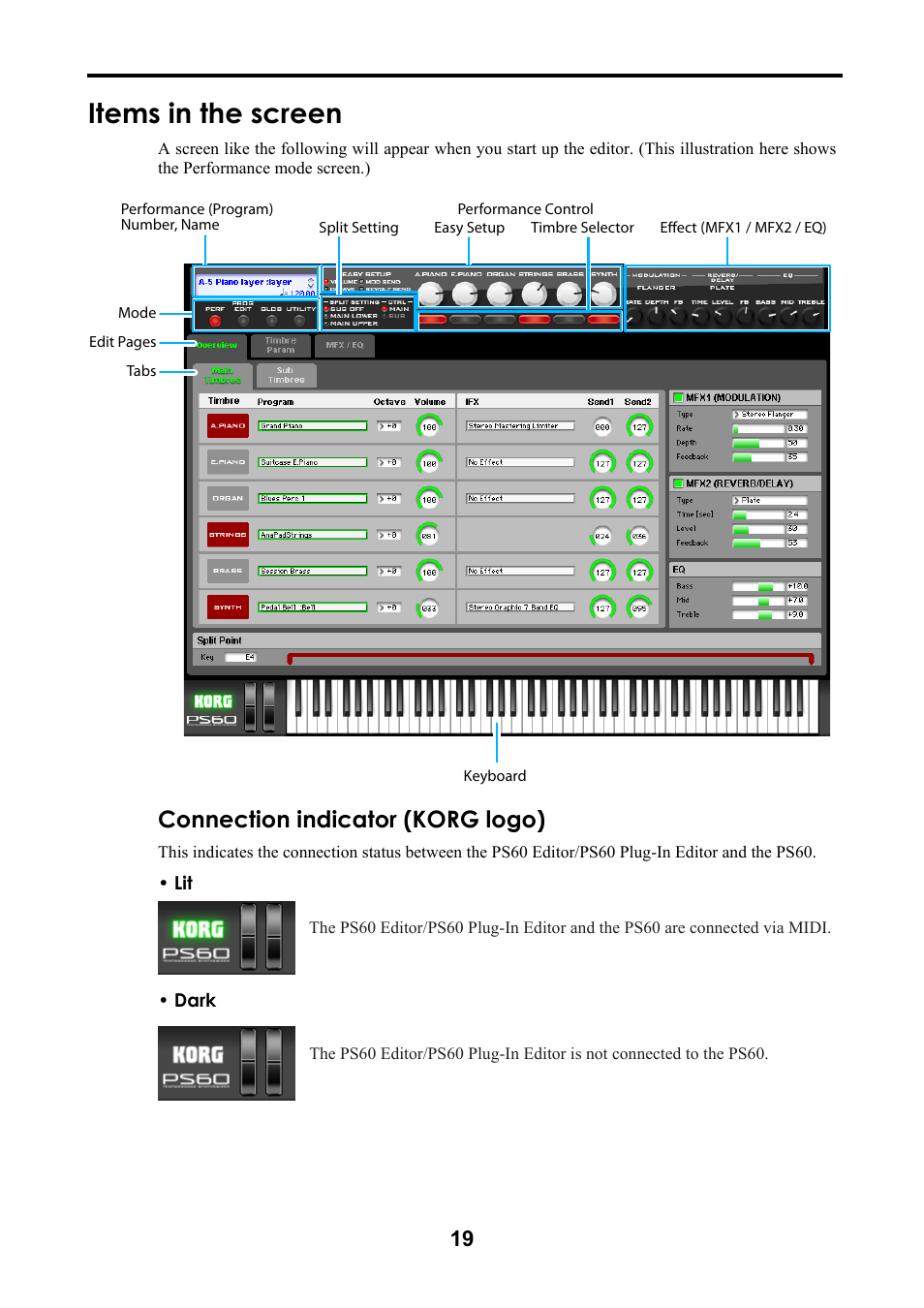924x1308 pixels.
Task: Enable the MFX2 (REVERB/DELAY) checkbox
Action: click(x=679, y=483)
